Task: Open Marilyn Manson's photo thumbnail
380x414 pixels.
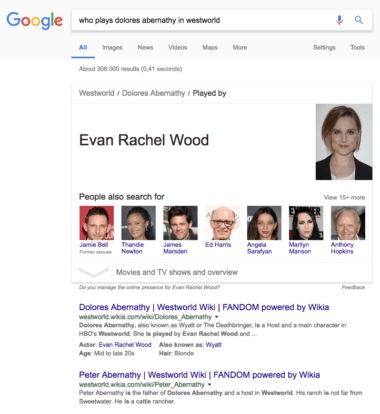Action: tap(306, 223)
